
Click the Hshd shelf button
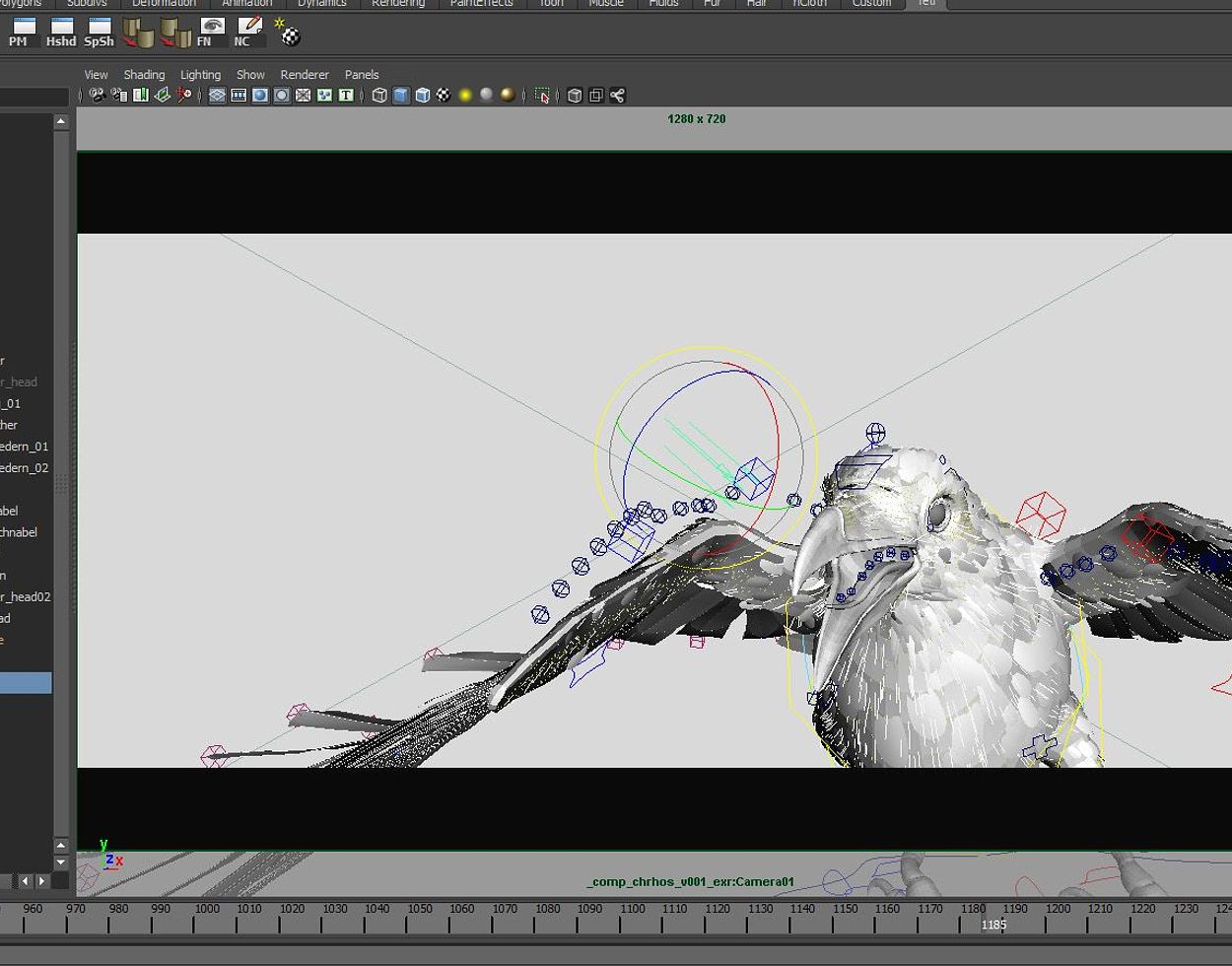[60, 32]
